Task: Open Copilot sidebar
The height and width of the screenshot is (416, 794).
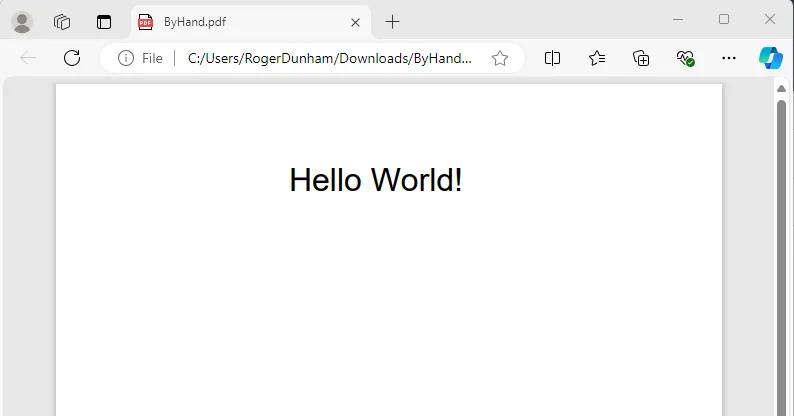Action: pos(771,58)
